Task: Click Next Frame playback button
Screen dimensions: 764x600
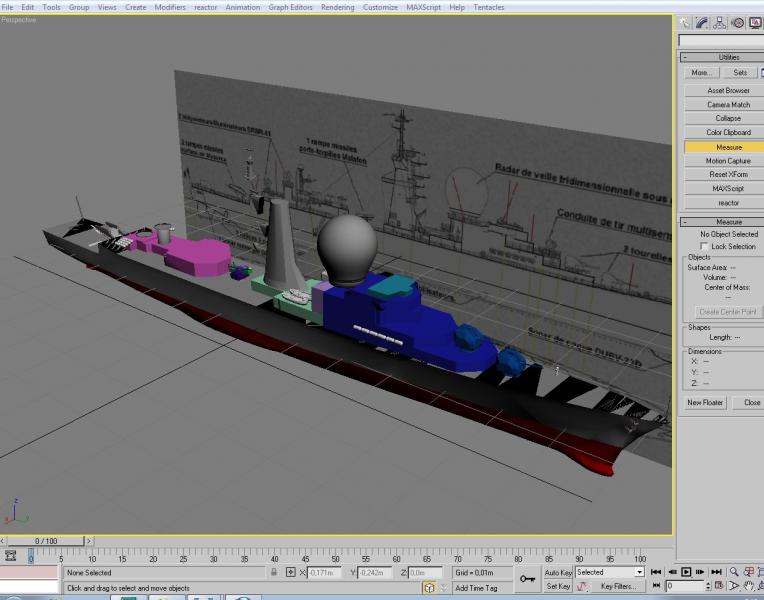Action: [x=700, y=572]
